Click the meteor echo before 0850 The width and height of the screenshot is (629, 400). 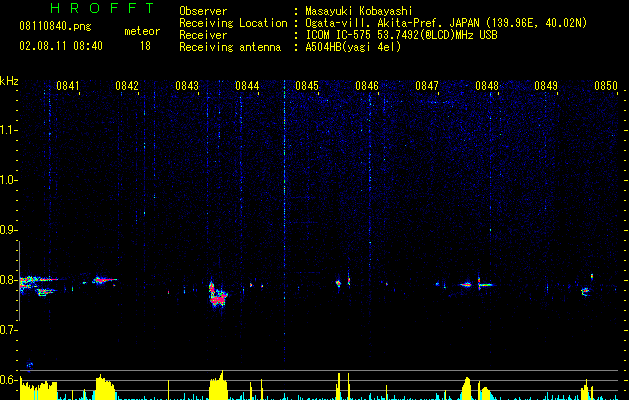coord(586,291)
